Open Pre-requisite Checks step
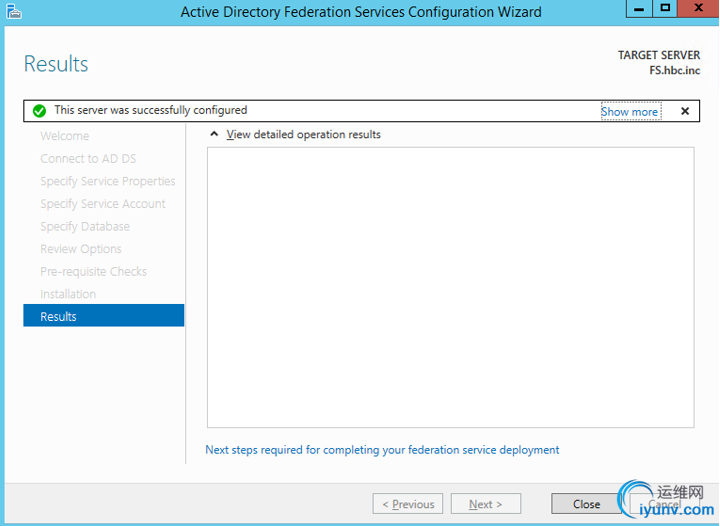720x526 pixels. pyautogui.click(x=93, y=271)
